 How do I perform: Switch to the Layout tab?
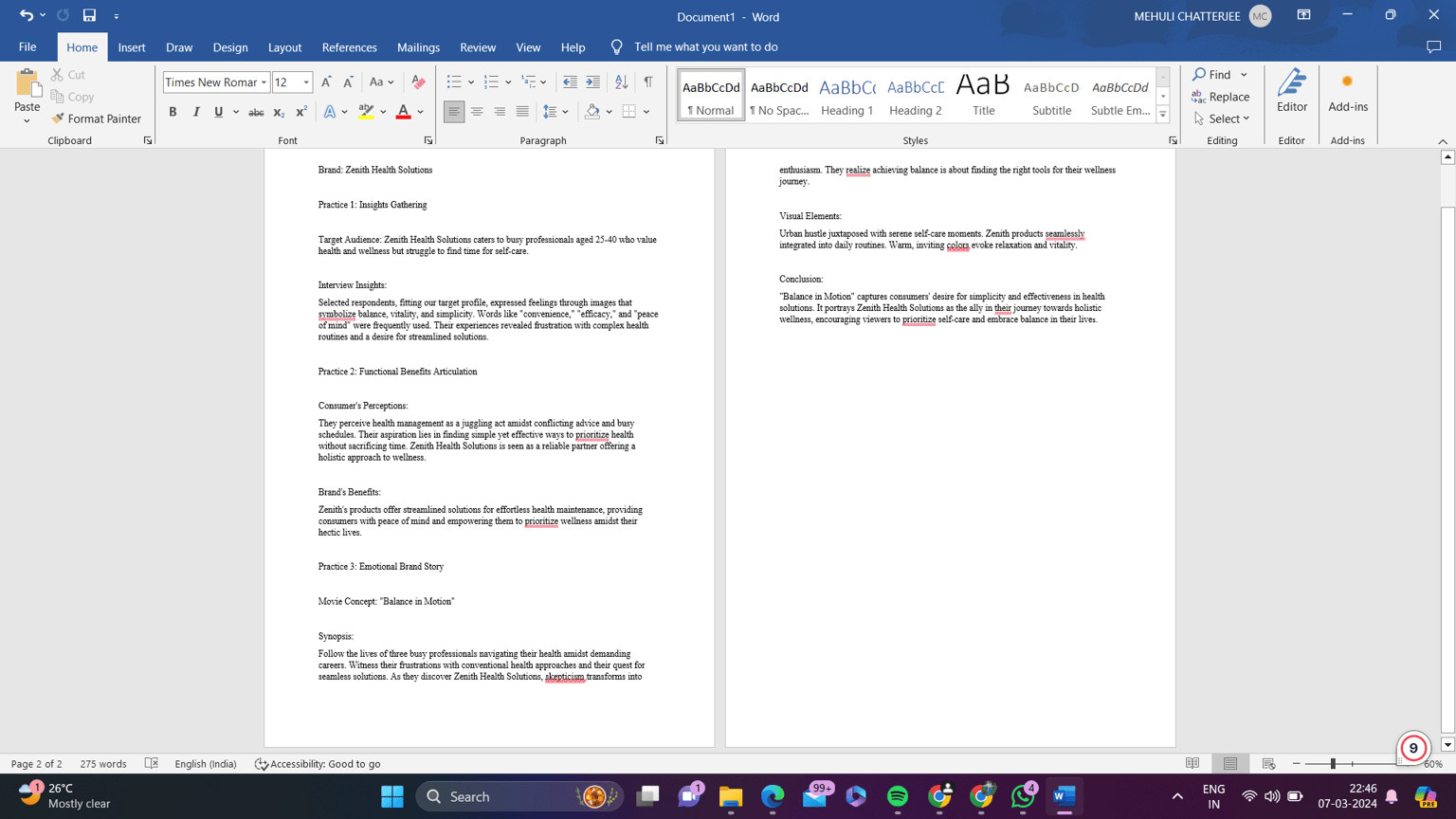284,46
